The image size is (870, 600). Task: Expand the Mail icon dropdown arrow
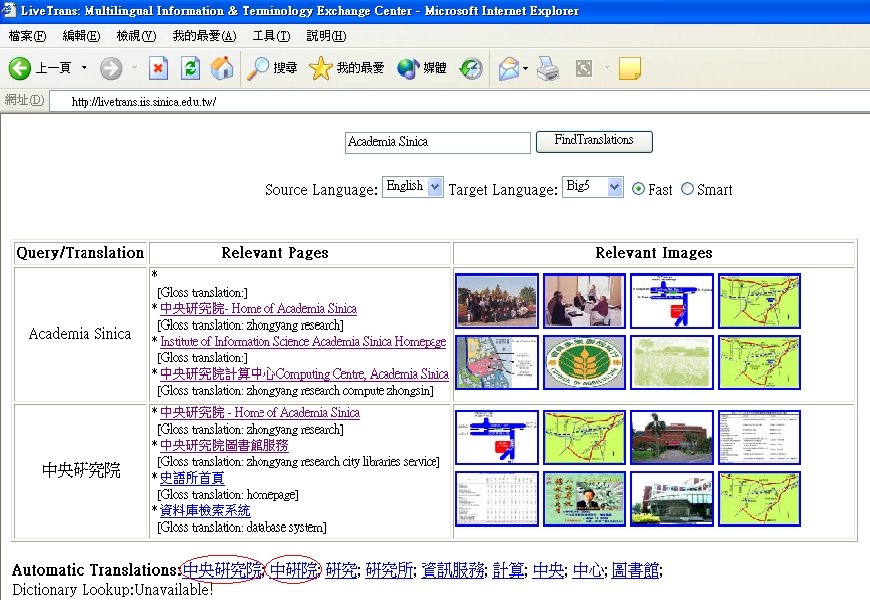tap(525, 68)
